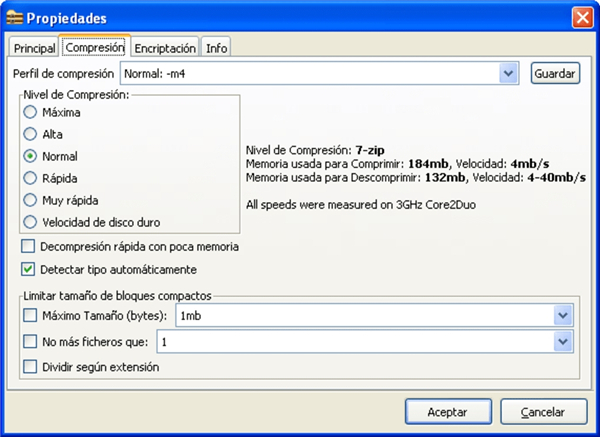Switch to the Principal tab
The height and width of the screenshot is (437, 600).
click(x=35, y=47)
